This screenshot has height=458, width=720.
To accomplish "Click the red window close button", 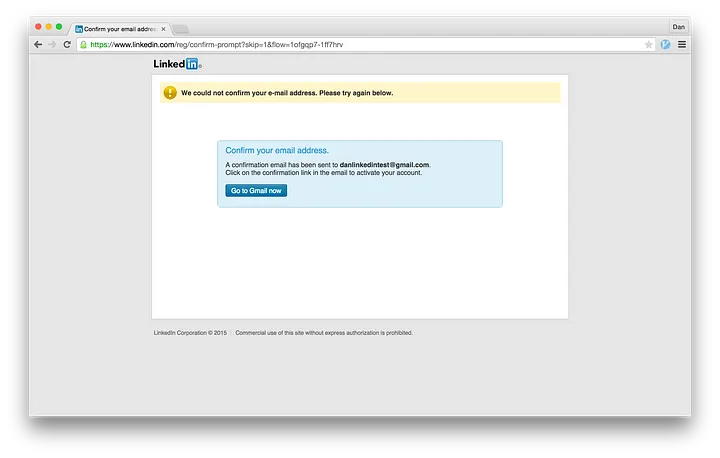I will point(39,27).
